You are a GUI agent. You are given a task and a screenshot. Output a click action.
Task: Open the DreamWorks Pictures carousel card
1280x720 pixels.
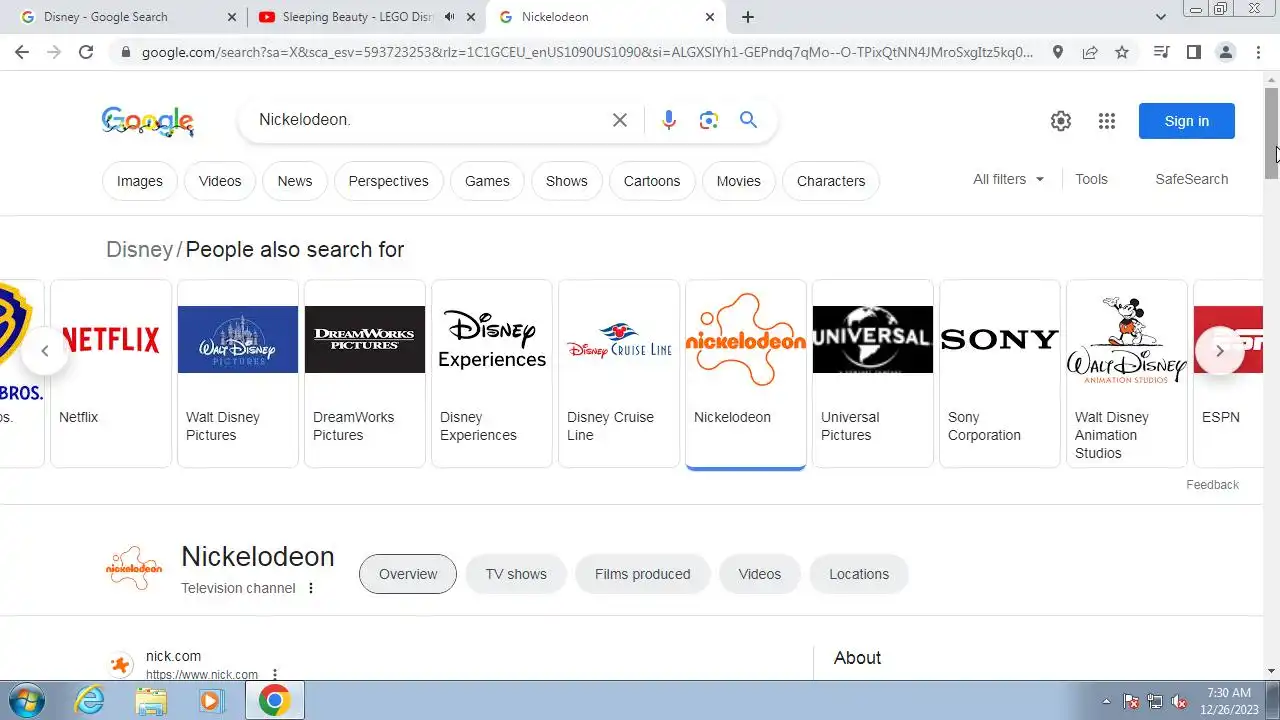pos(365,373)
